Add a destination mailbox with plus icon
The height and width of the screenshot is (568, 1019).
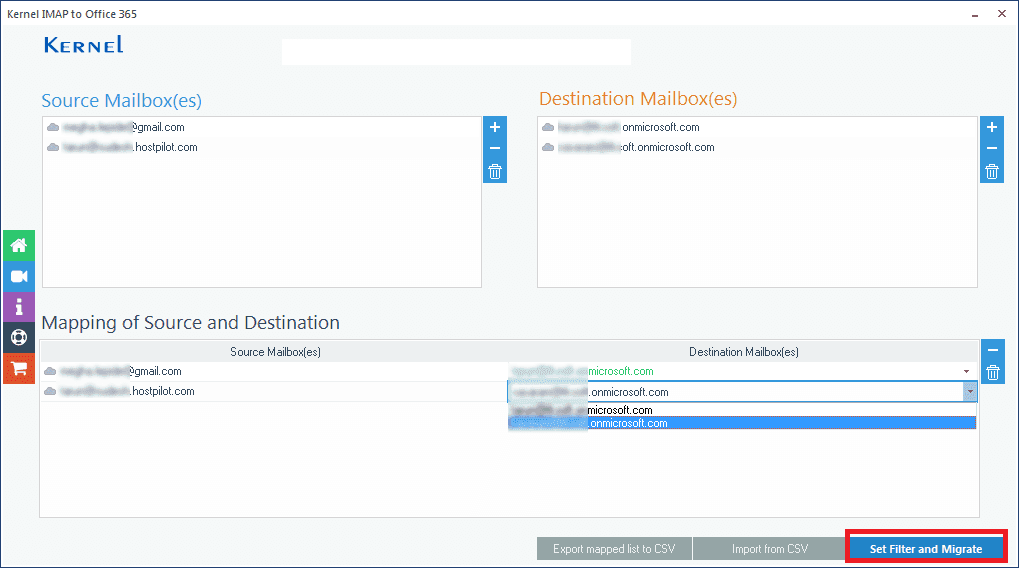click(992, 127)
